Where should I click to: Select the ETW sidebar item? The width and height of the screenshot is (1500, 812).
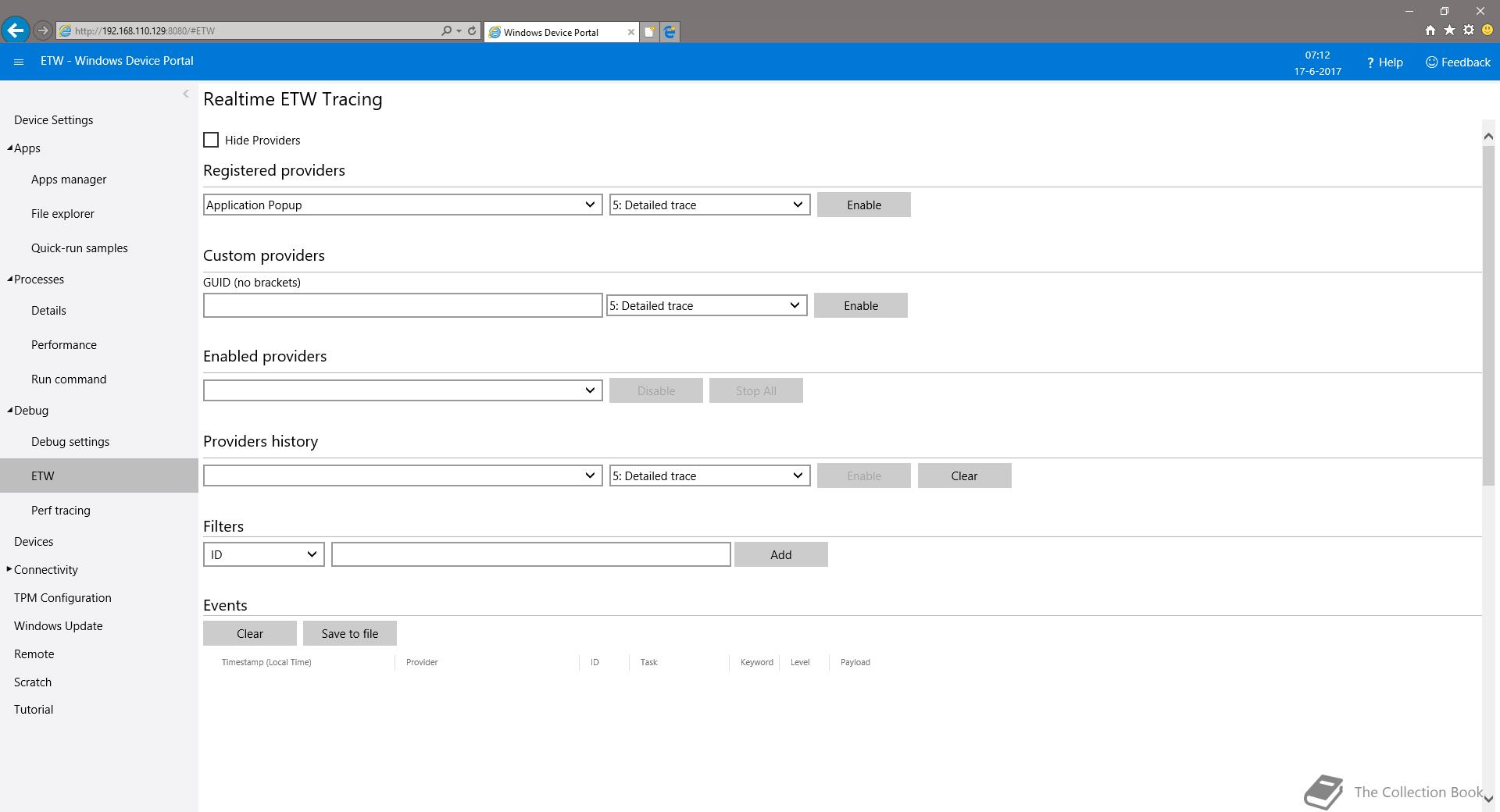[x=99, y=475]
